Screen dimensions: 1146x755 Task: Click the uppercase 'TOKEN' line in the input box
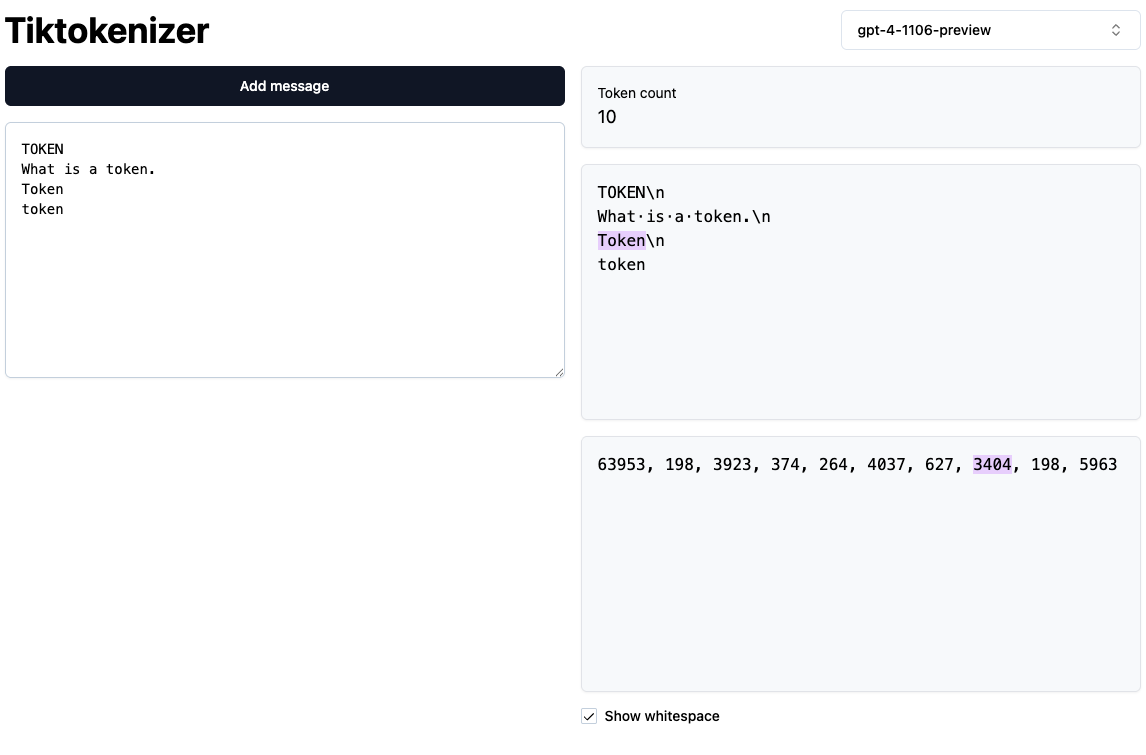point(42,149)
